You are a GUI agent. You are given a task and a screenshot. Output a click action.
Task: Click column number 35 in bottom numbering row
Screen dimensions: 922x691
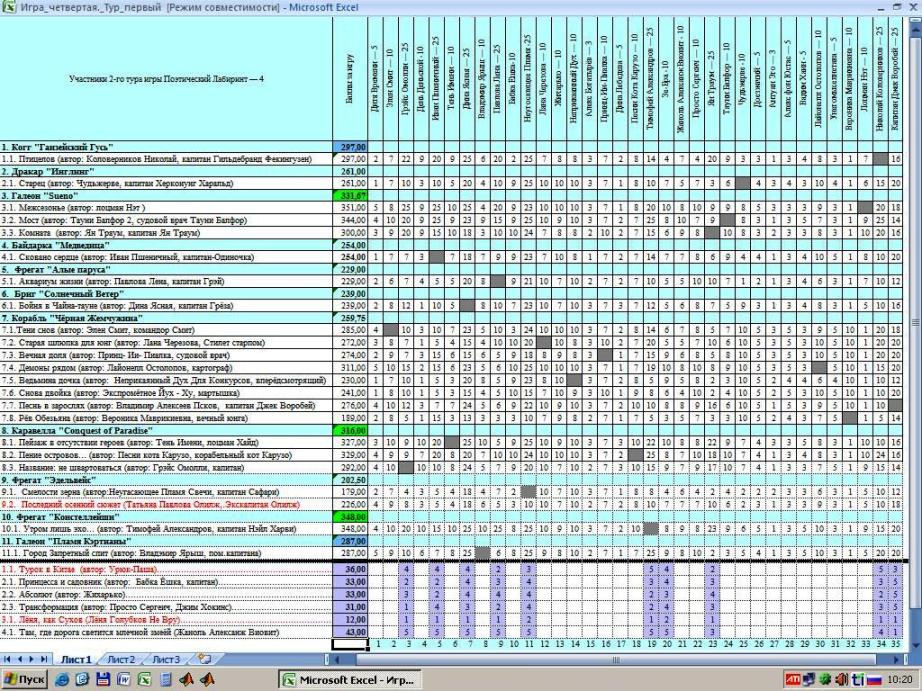896,644
